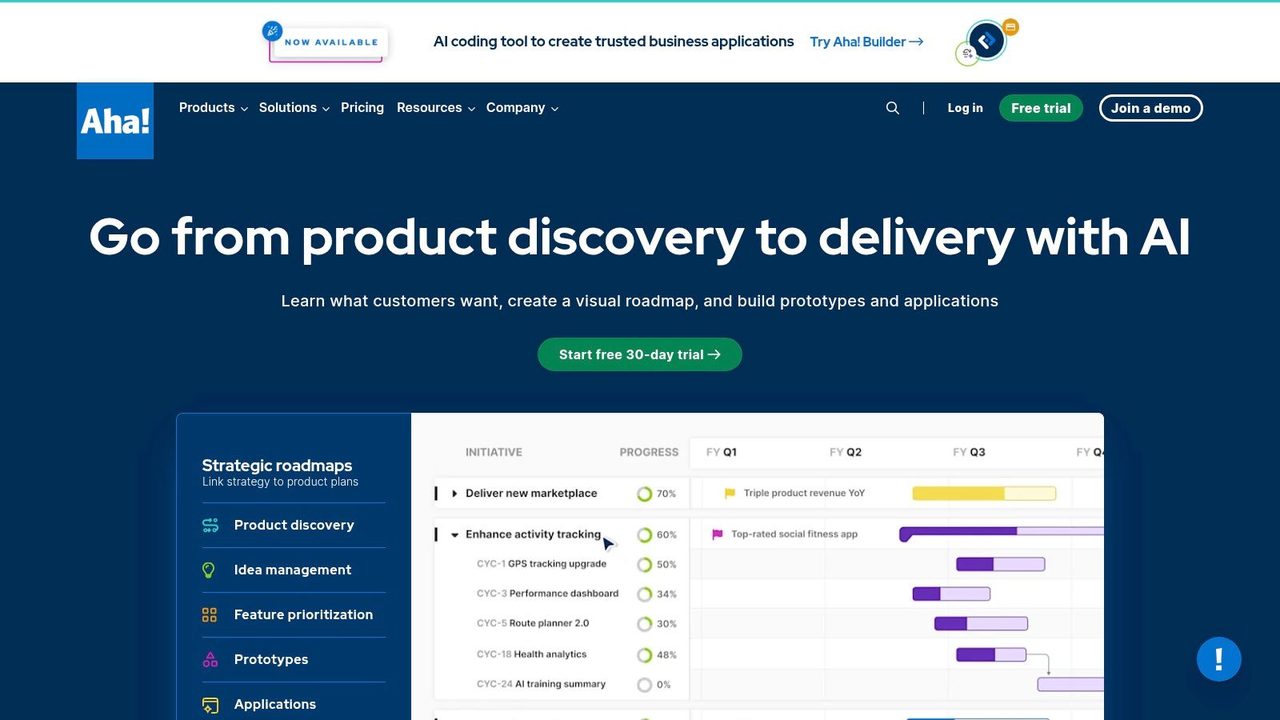This screenshot has height=720, width=1280.
Task: Expand the Deliver new marketplace initiative
Action: click(455, 493)
